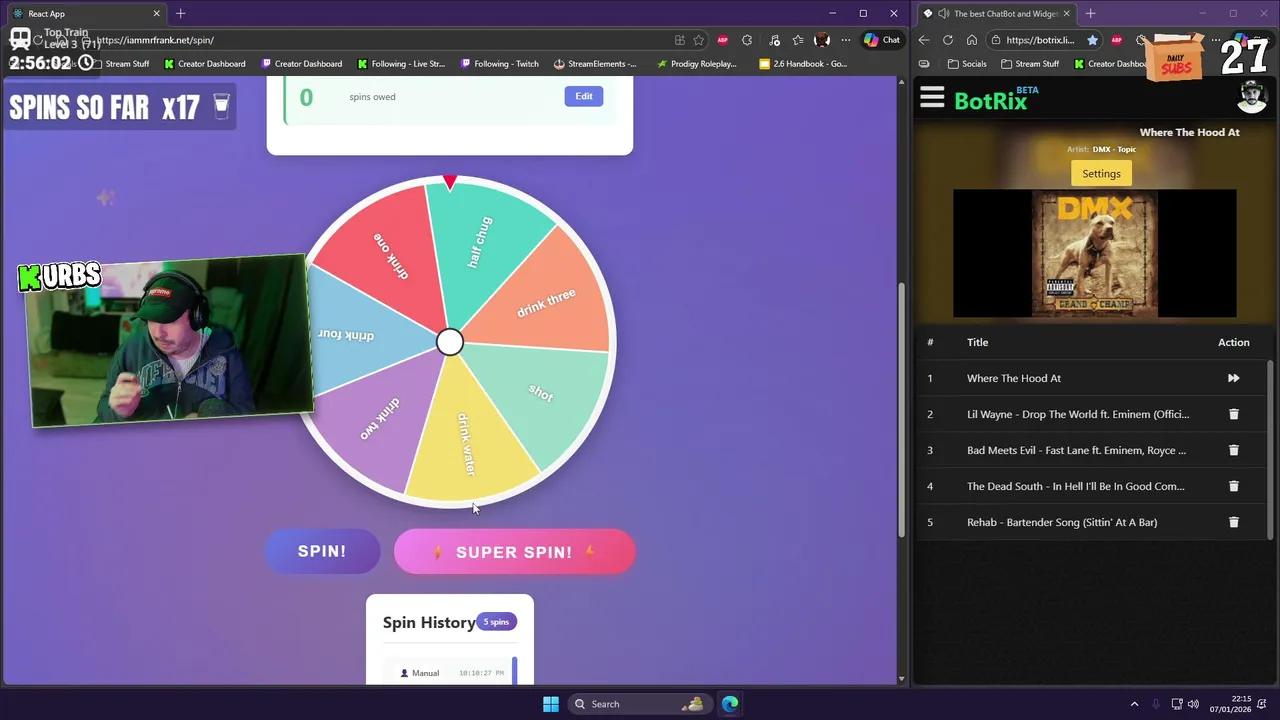Open the browser profile picture left window
Image resolution: width=1280 pixels, height=720 pixels.
coord(822,40)
